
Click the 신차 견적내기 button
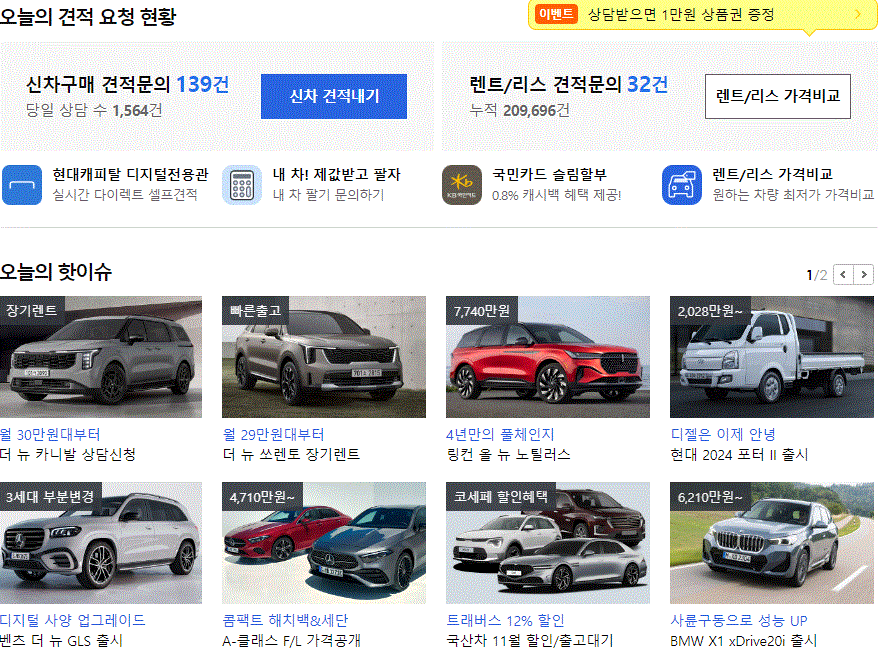334,96
